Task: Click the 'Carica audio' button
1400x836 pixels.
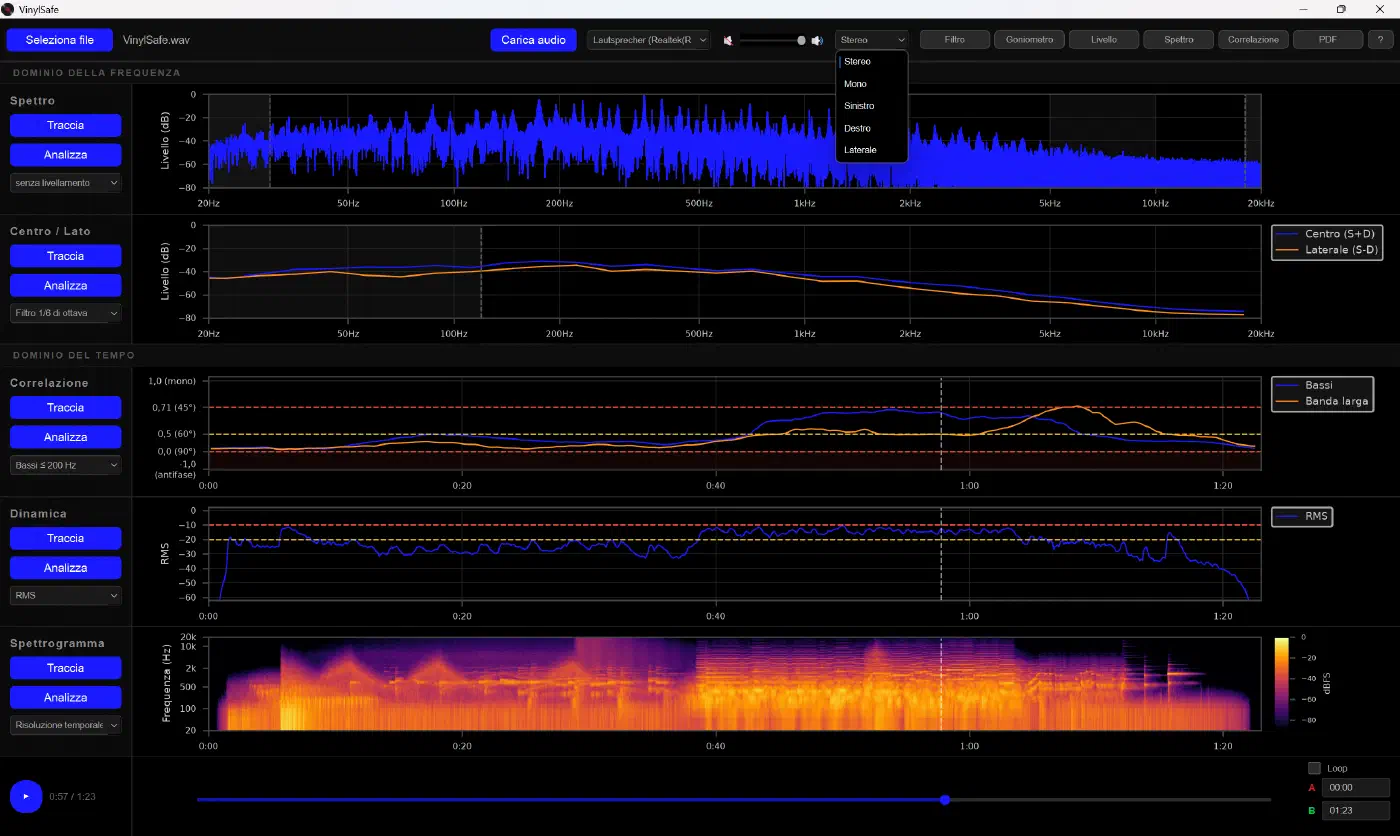Action: (534, 40)
